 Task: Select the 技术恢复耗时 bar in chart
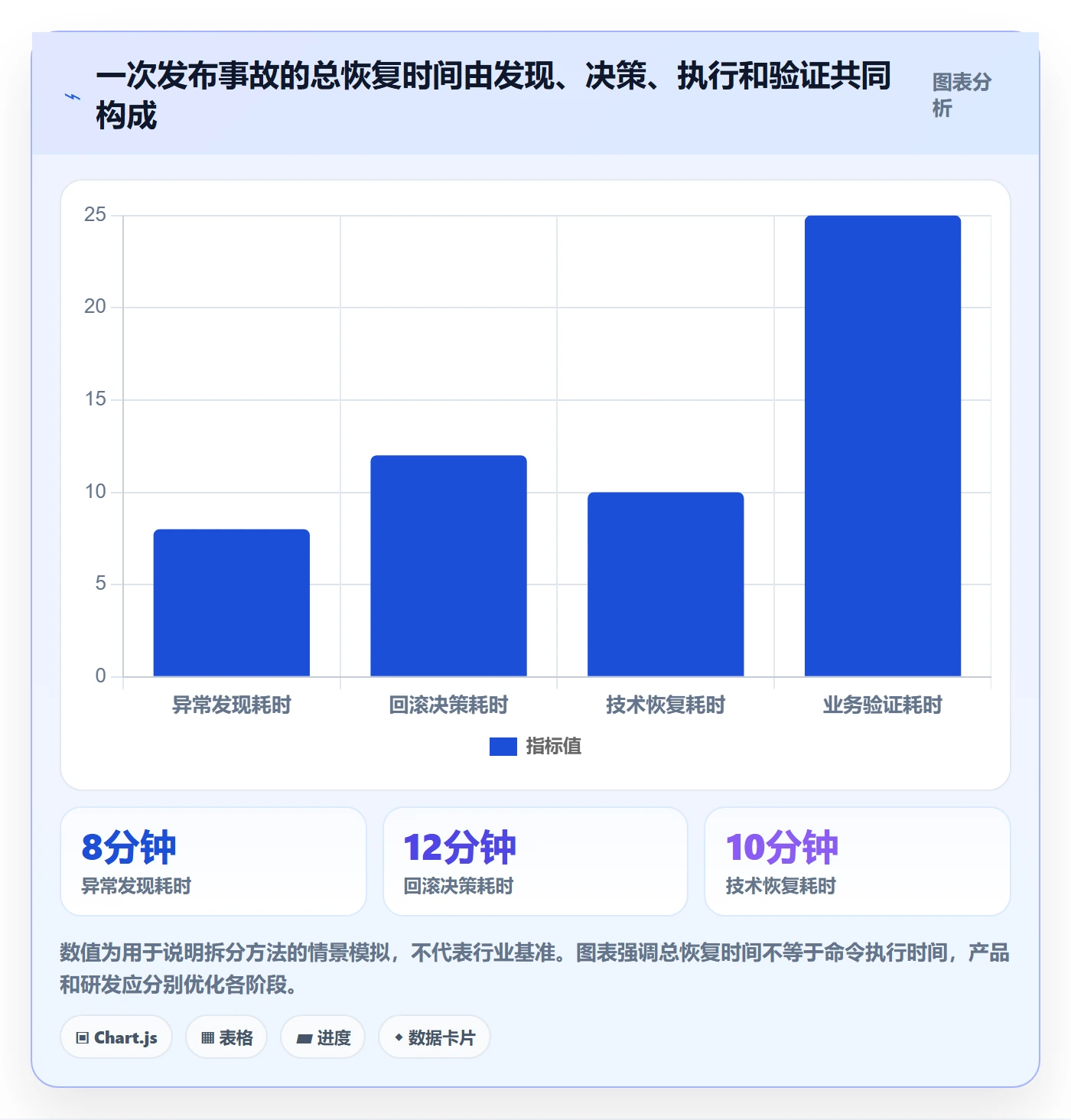click(x=666, y=584)
